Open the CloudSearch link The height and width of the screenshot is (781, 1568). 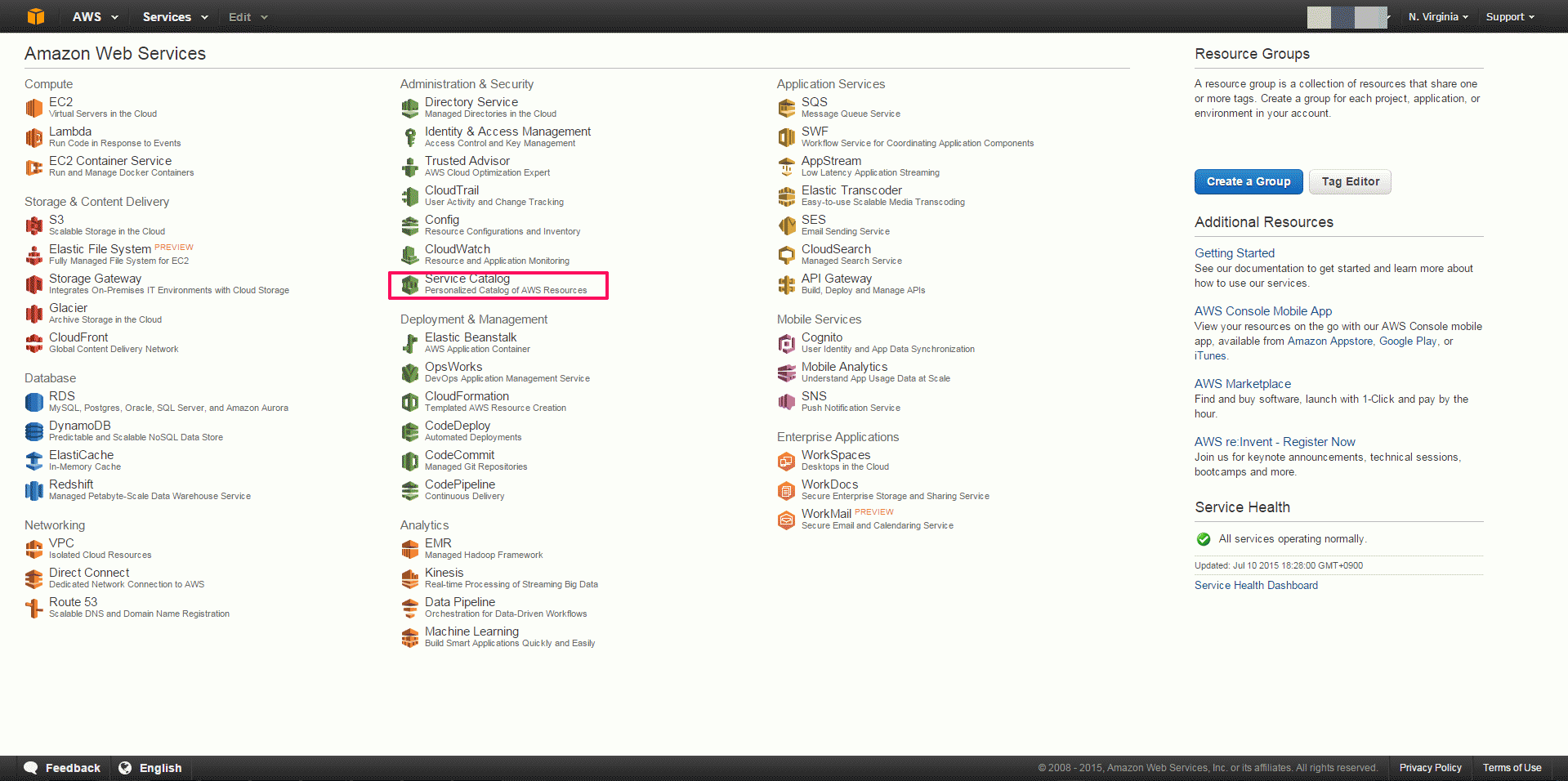click(836, 249)
